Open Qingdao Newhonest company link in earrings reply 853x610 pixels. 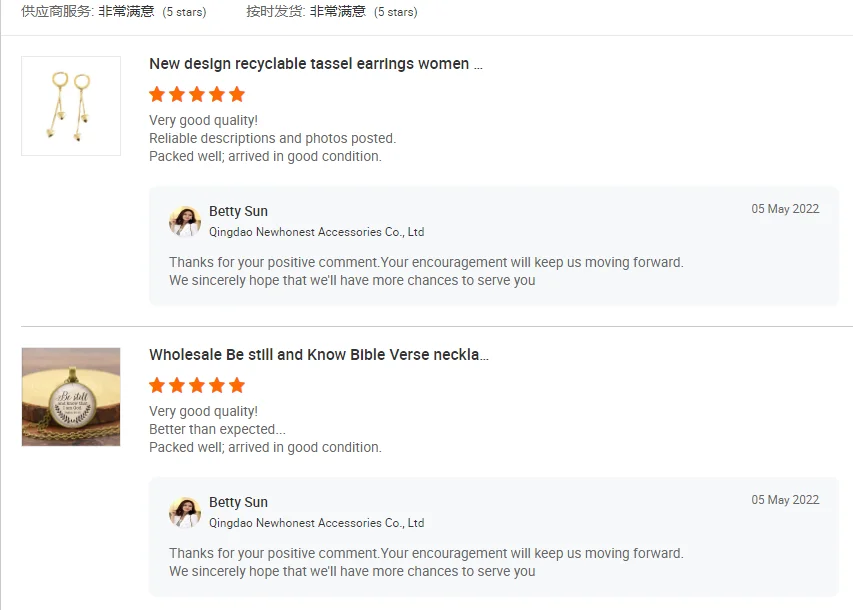[316, 232]
